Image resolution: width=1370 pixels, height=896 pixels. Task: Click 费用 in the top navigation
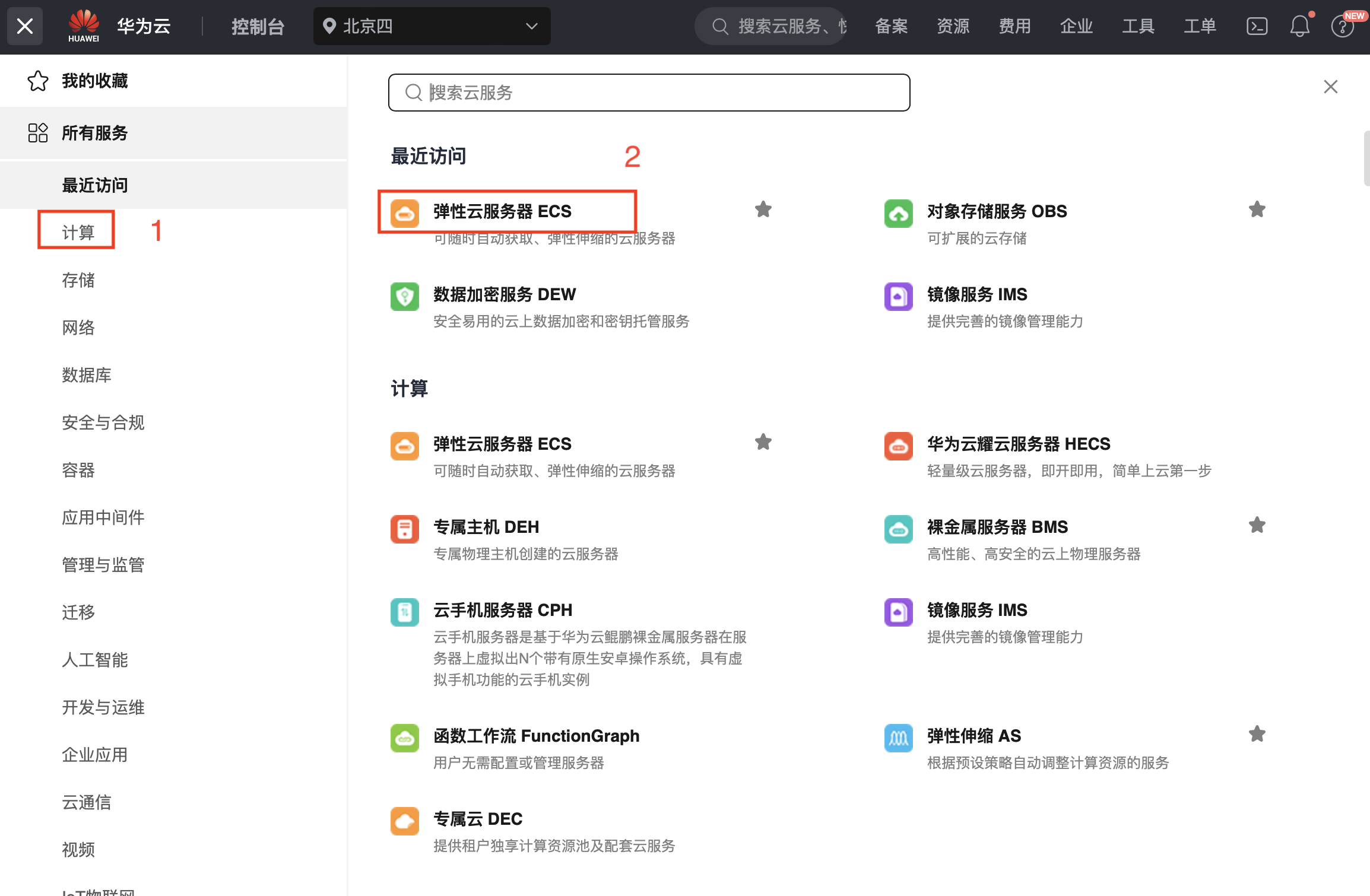(x=1014, y=26)
